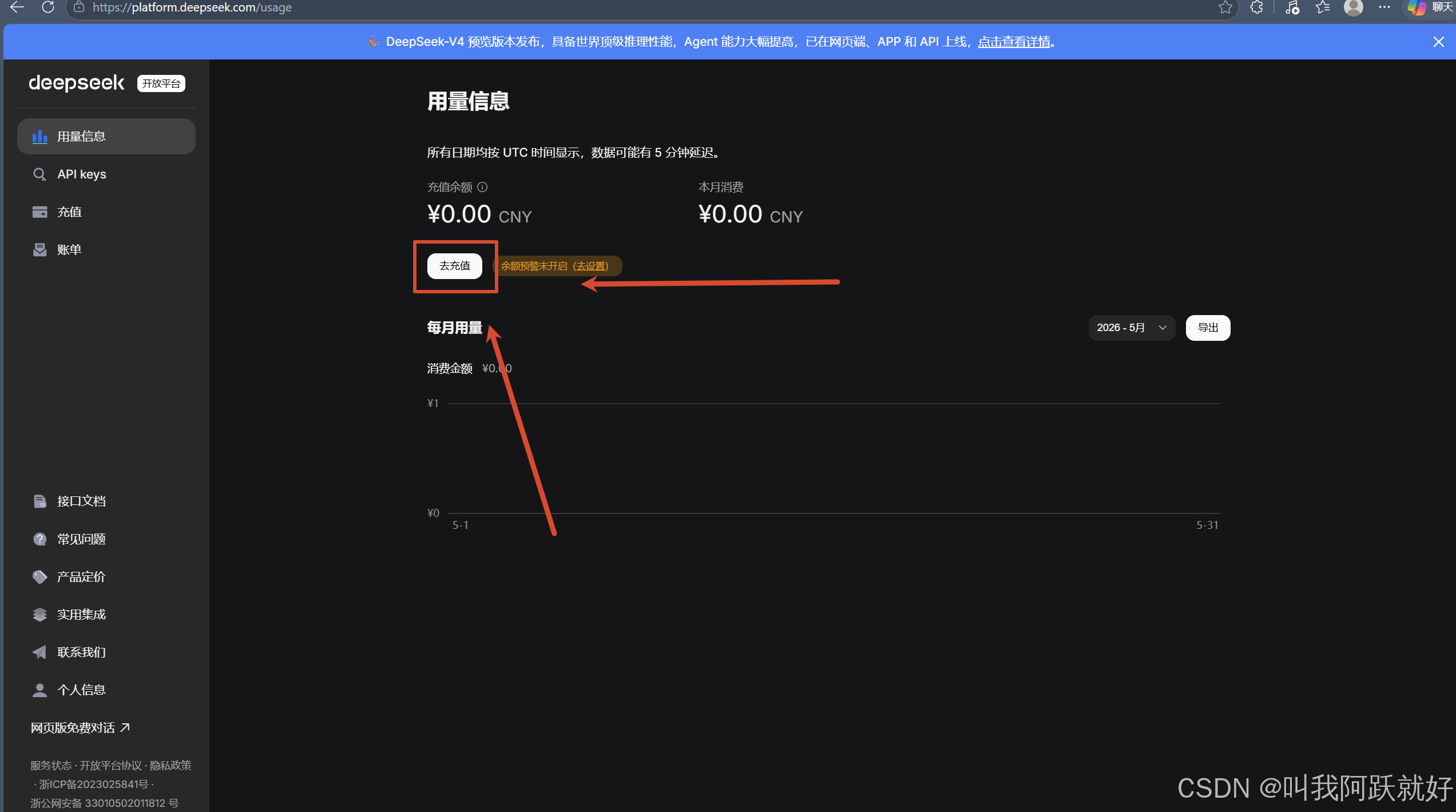Screen dimensions: 1456x812
Task: Click the 每月用量 heading
Action: coord(455,328)
